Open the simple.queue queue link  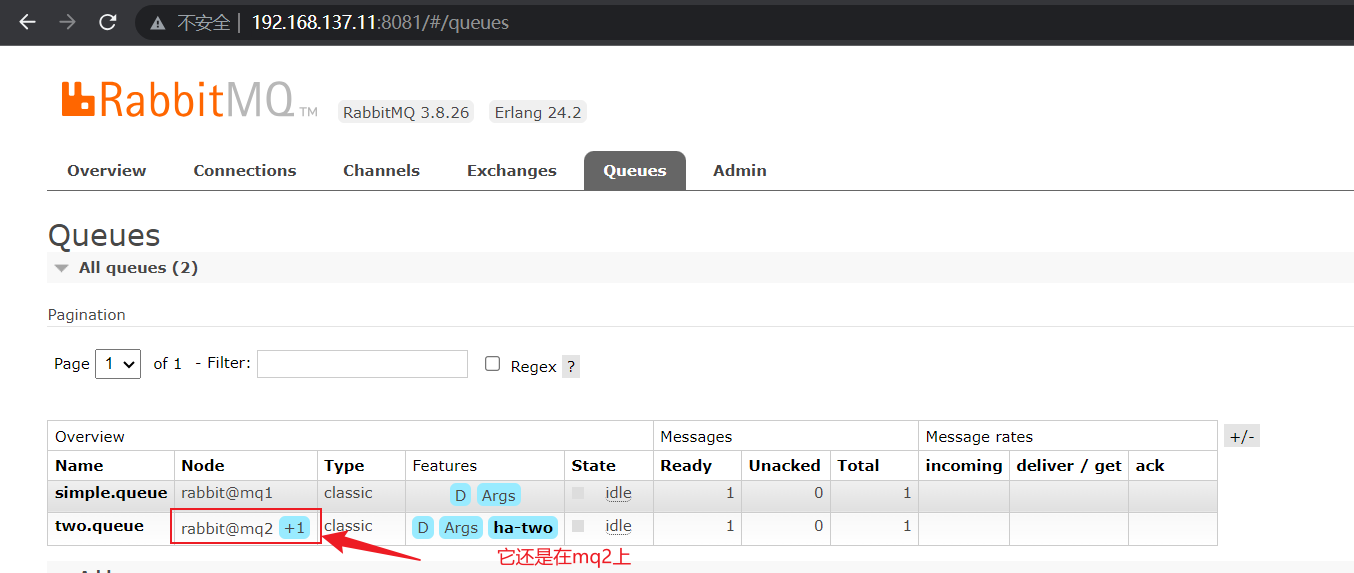[x=111, y=493]
